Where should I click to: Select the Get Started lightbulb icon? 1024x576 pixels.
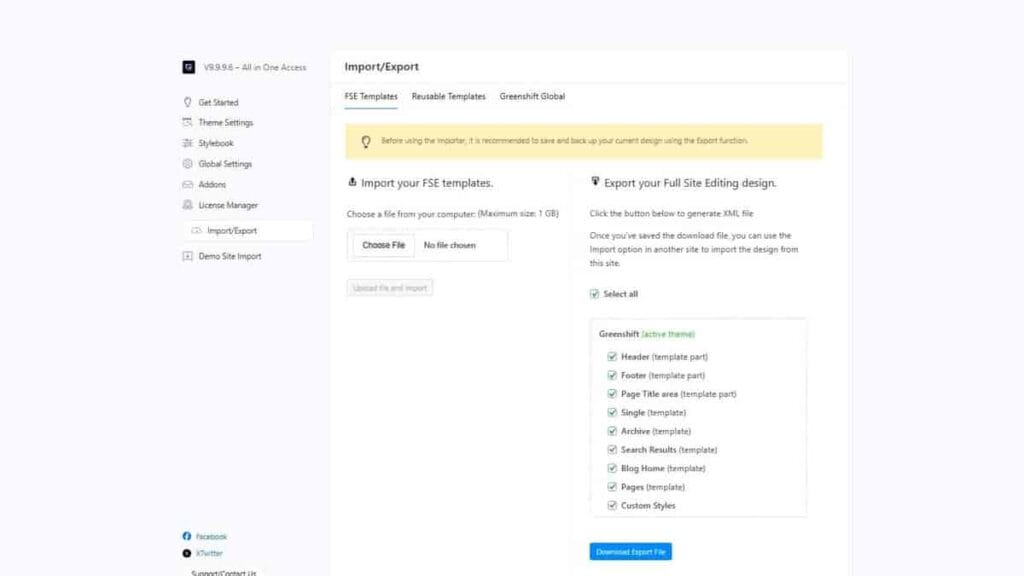tap(187, 102)
